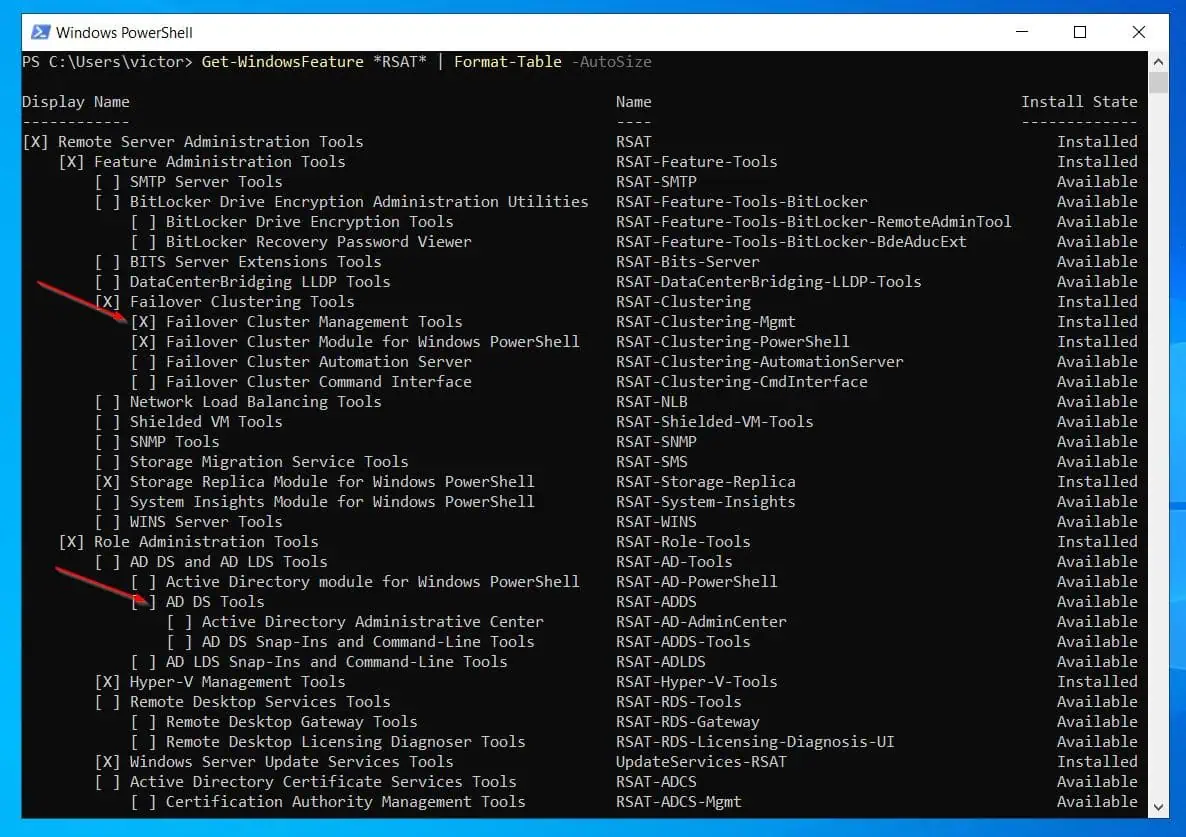Click the RSAT-Hyper-V-Tools name value
This screenshot has height=837, width=1186.
click(697, 682)
